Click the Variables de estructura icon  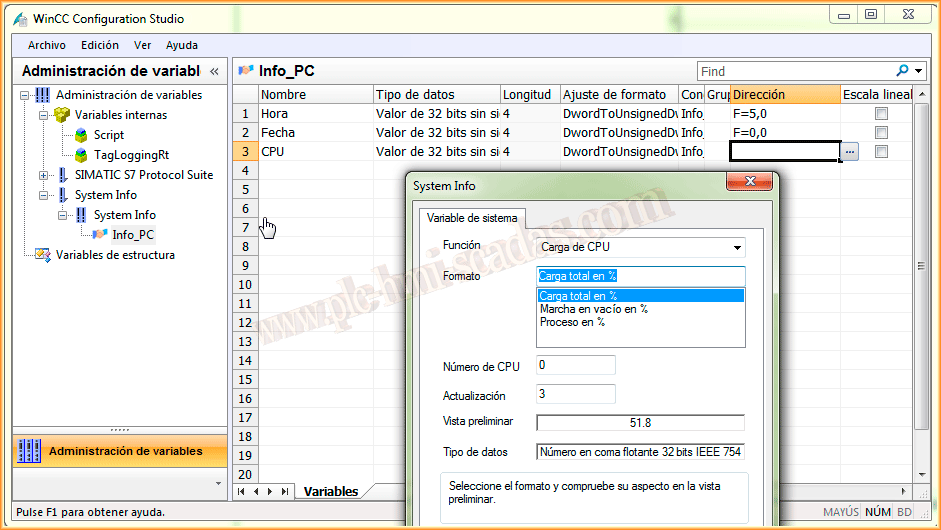coord(43,255)
